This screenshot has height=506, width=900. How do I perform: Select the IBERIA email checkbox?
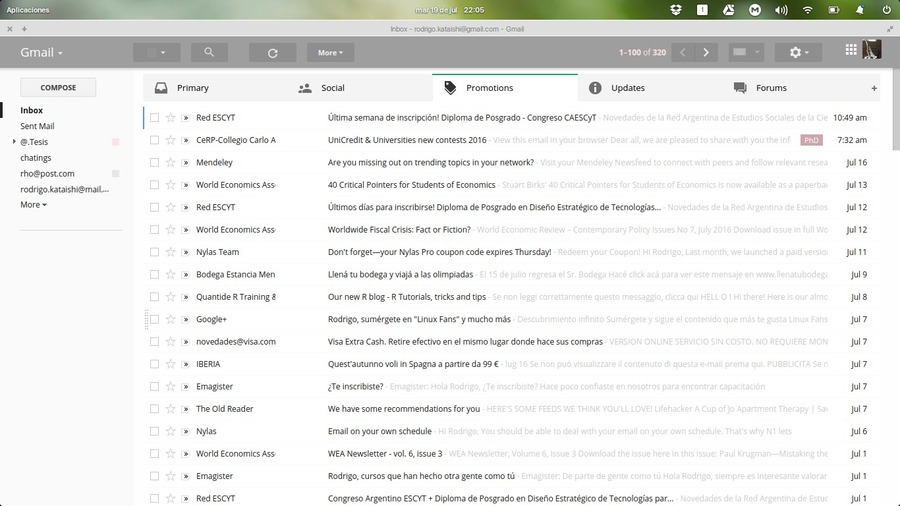154,364
